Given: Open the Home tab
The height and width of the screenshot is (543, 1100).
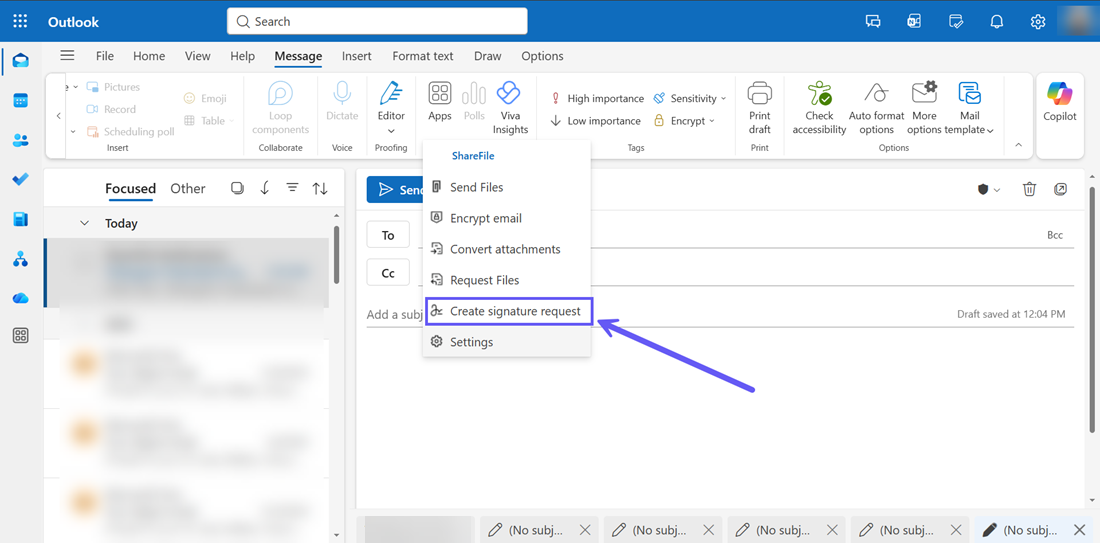Looking at the screenshot, I should point(149,56).
